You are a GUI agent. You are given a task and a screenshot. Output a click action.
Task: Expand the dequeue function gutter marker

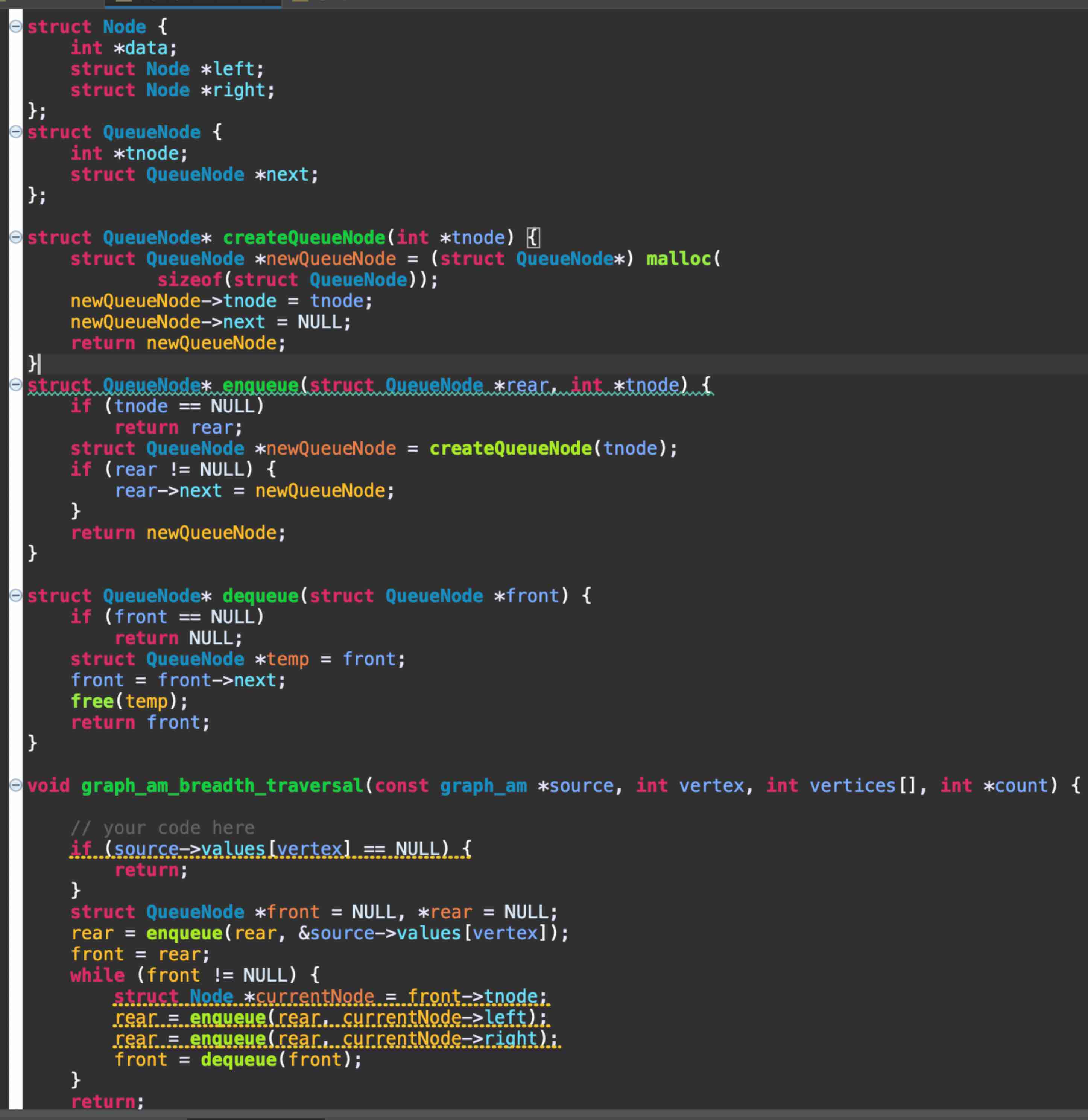pyautogui.click(x=16, y=595)
